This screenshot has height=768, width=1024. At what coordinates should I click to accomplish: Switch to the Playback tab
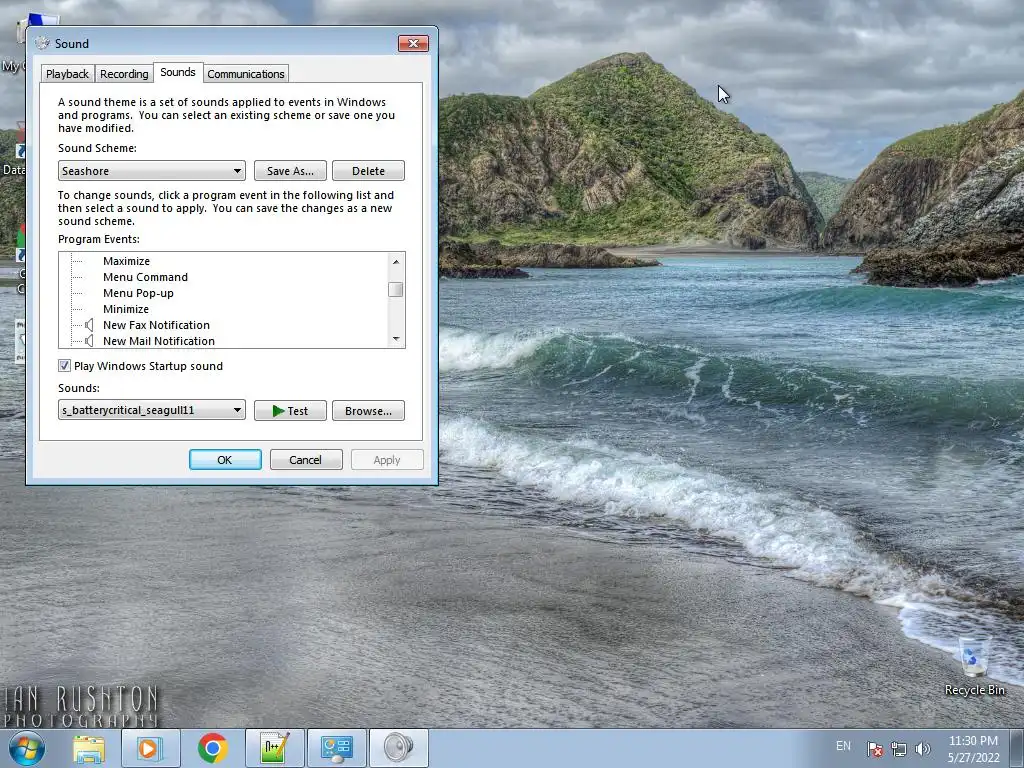click(67, 74)
